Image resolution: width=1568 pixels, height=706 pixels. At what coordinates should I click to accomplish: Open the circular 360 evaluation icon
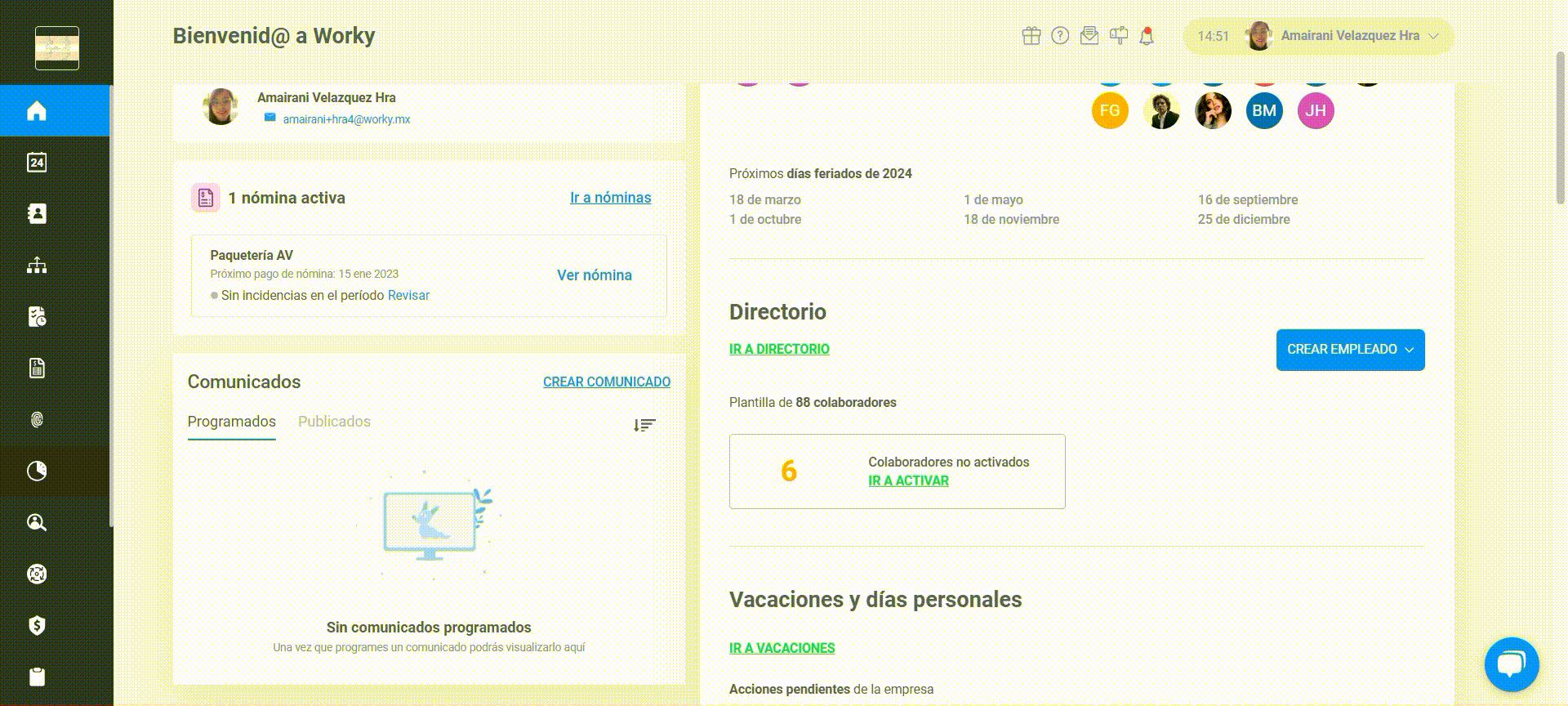[x=37, y=574]
